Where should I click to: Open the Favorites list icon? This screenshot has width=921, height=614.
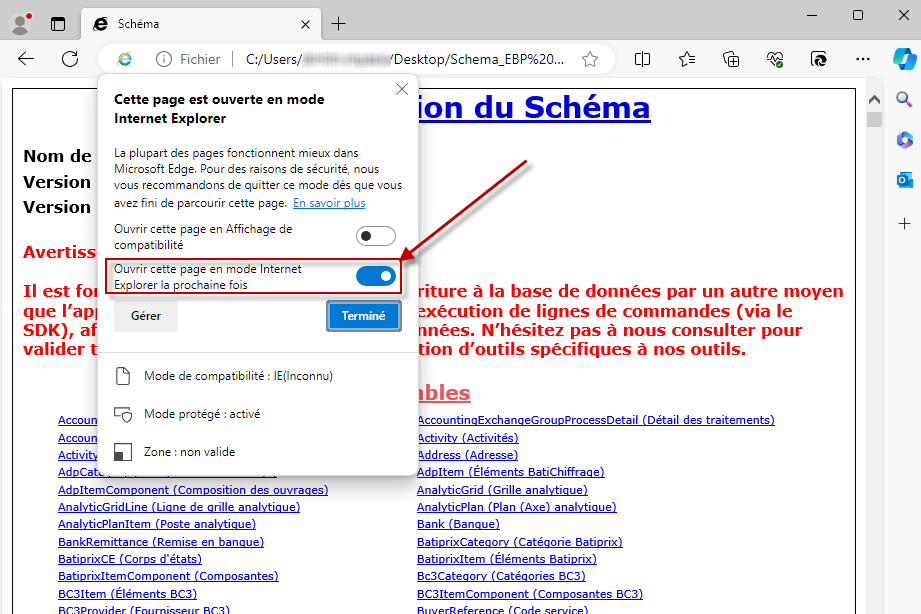(x=687, y=59)
